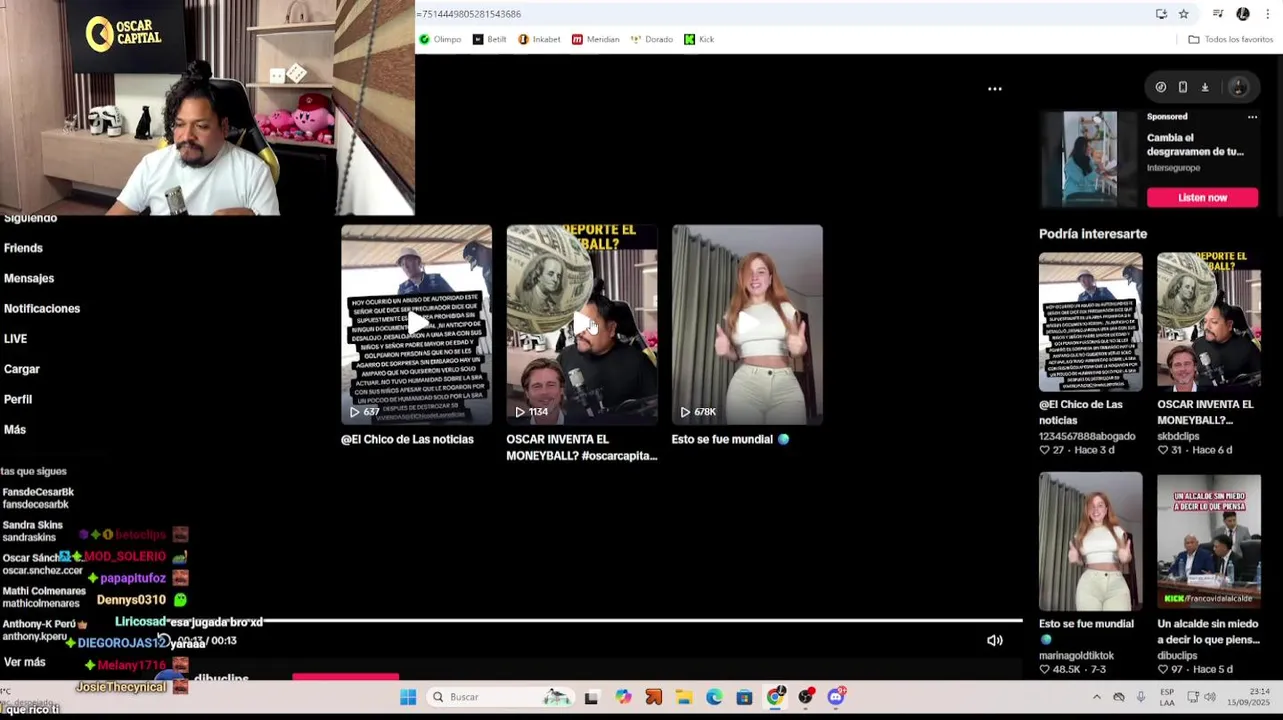
Task: Open the Todos los favoritos folder
Action: (1230, 39)
